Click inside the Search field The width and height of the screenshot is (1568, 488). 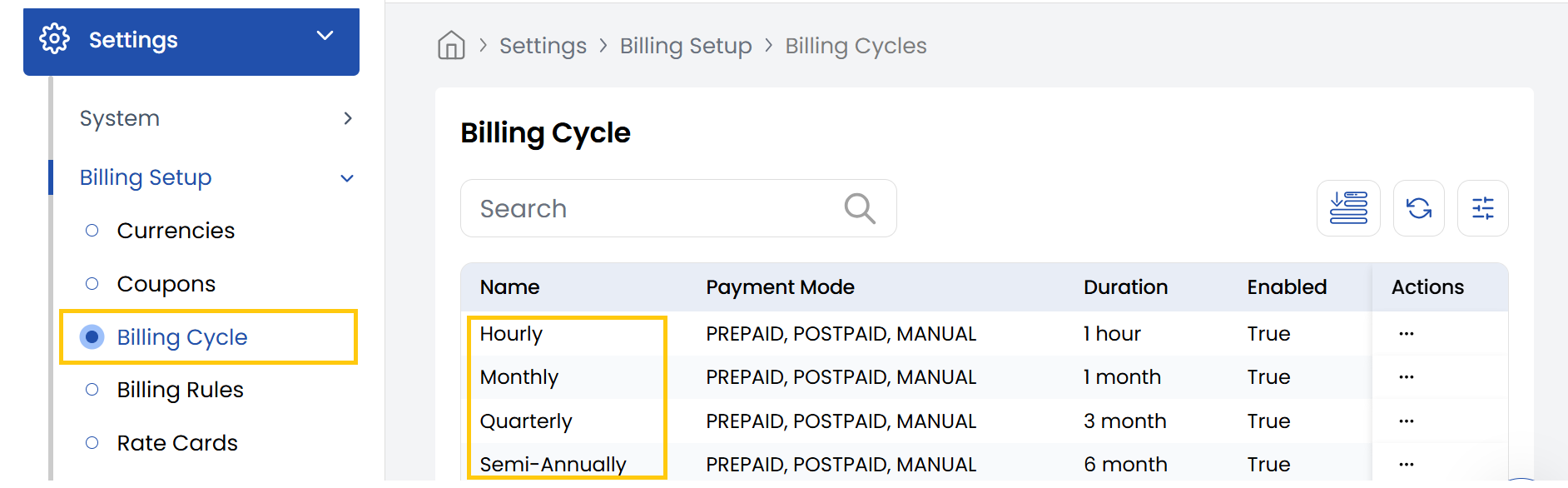[624, 208]
